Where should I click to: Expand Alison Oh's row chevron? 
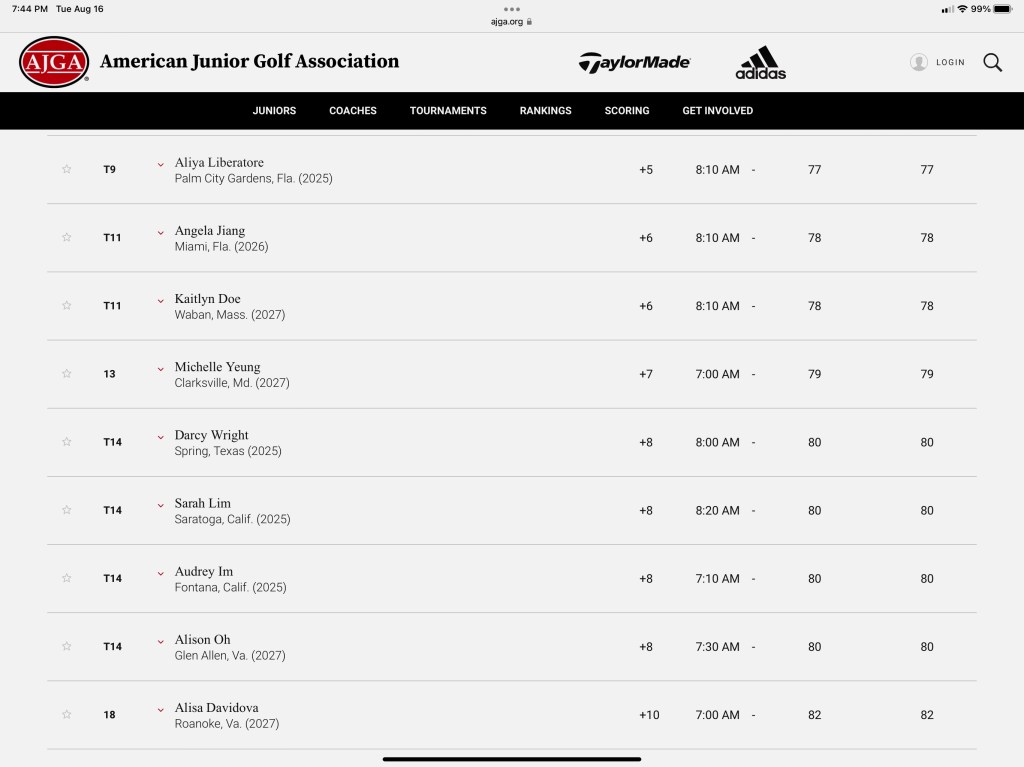[160, 640]
